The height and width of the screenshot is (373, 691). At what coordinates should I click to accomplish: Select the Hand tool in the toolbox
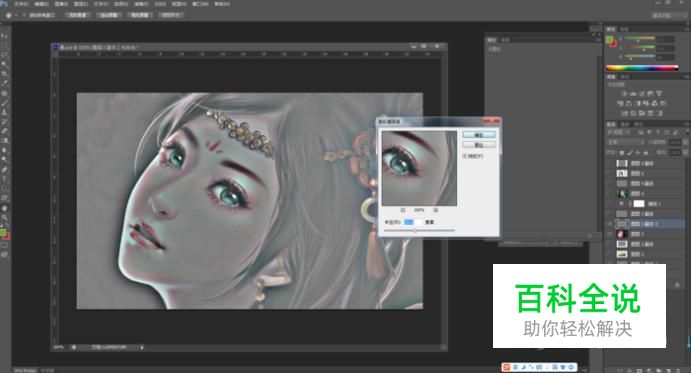click(x=4, y=208)
